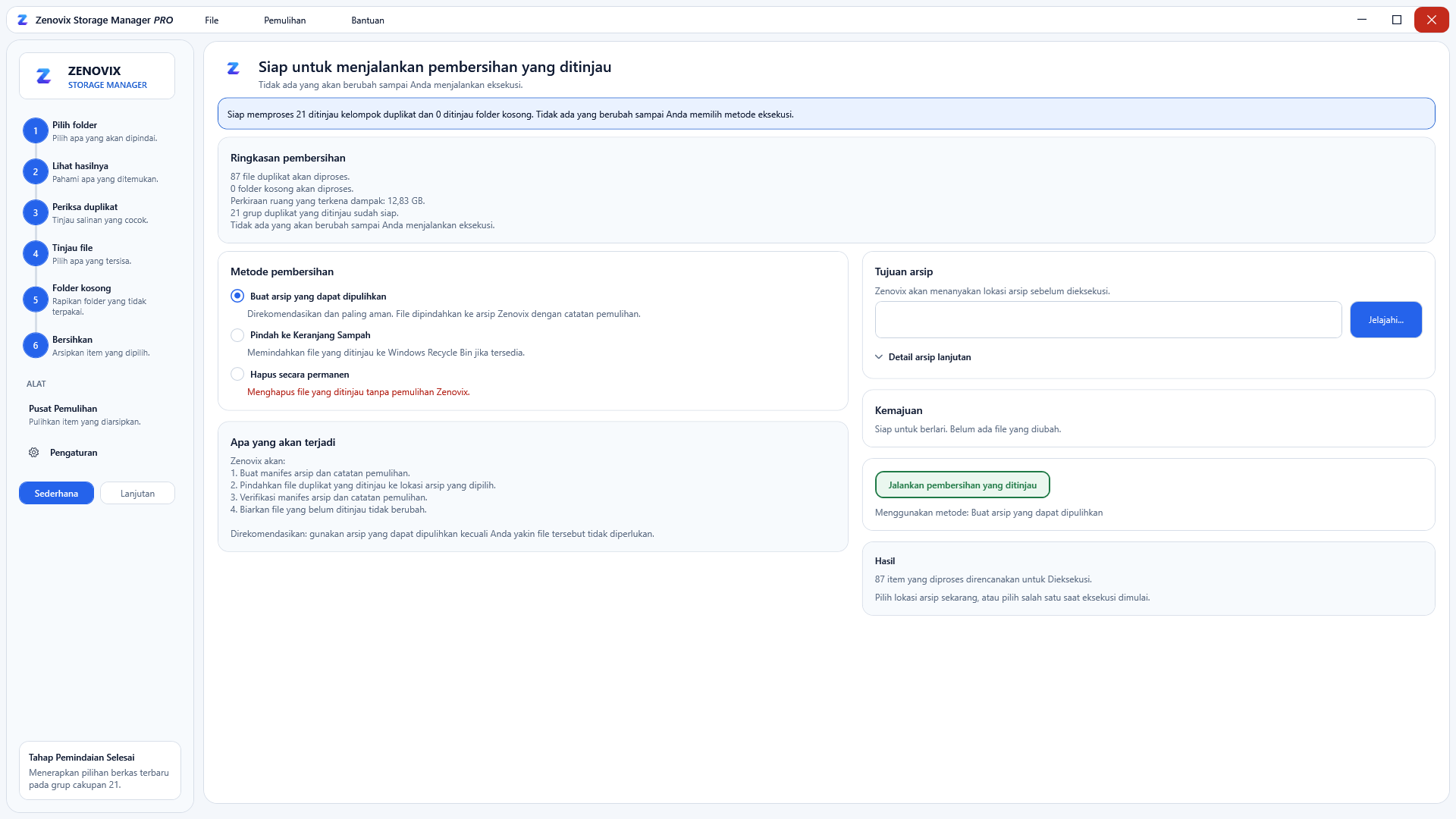The width and height of the screenshot is (1456, 819).
Task: Focus the Tujuan arsip path field
Action: [x=1108, y=320]
